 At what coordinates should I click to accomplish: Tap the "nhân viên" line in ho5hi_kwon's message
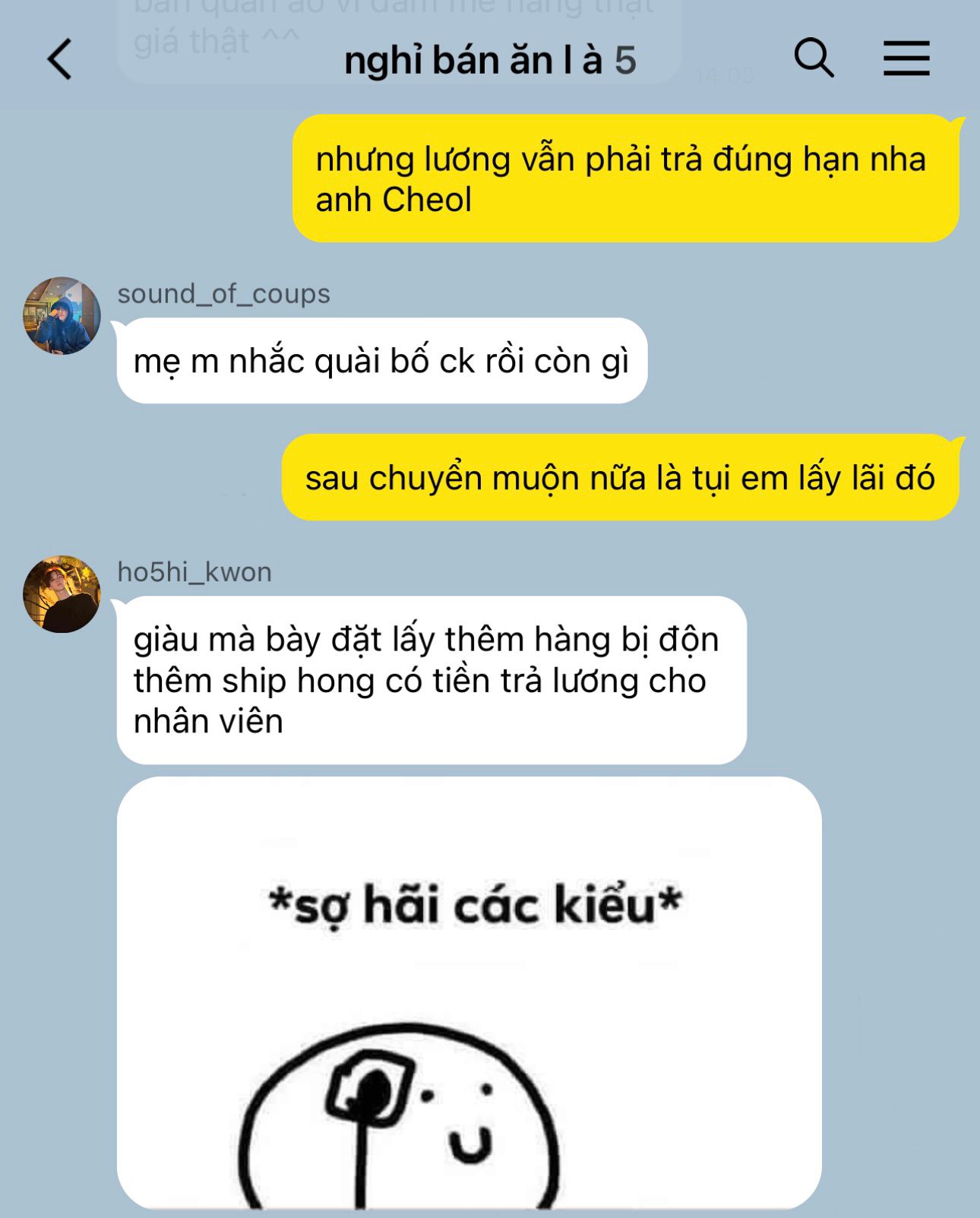pos(208,721)
